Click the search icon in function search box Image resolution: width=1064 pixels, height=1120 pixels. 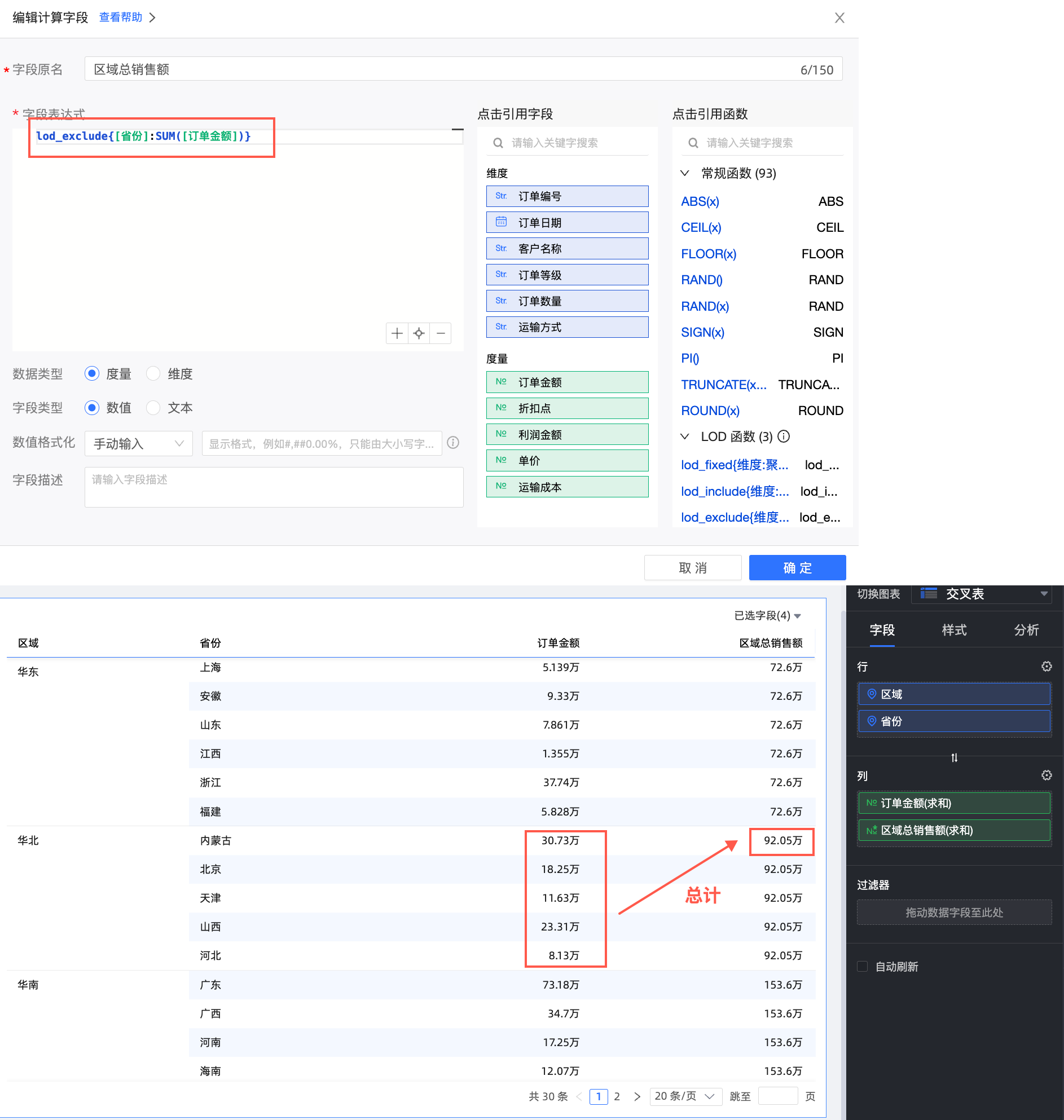pyautogui.click(x=693, y=143)
